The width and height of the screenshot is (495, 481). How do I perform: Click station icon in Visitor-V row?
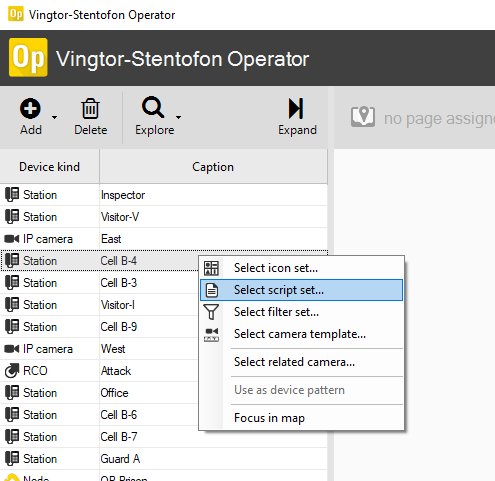coord(12,217)
